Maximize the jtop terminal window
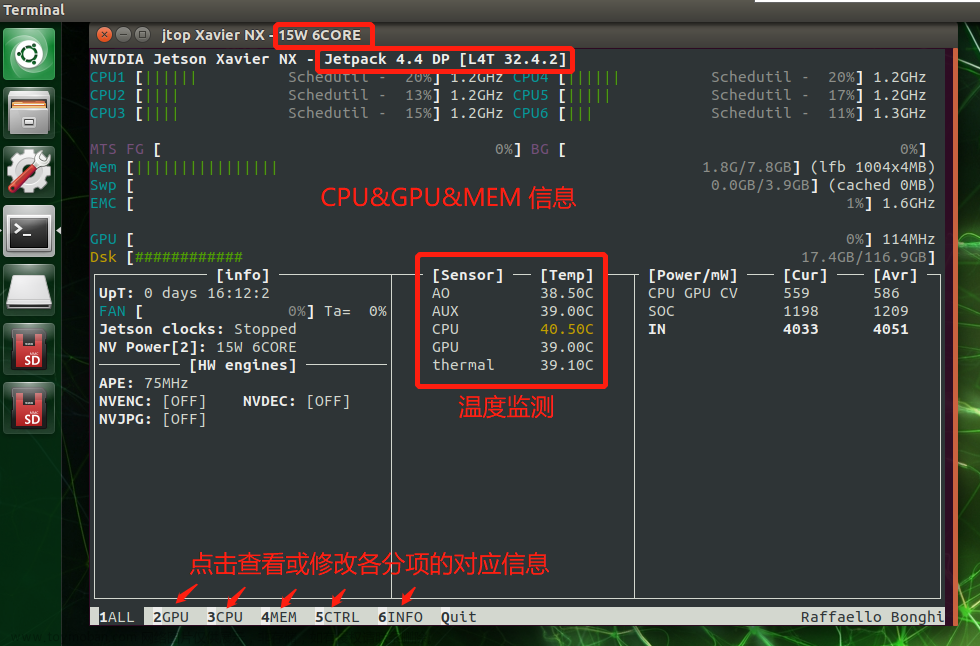 (x=142, y=35)
